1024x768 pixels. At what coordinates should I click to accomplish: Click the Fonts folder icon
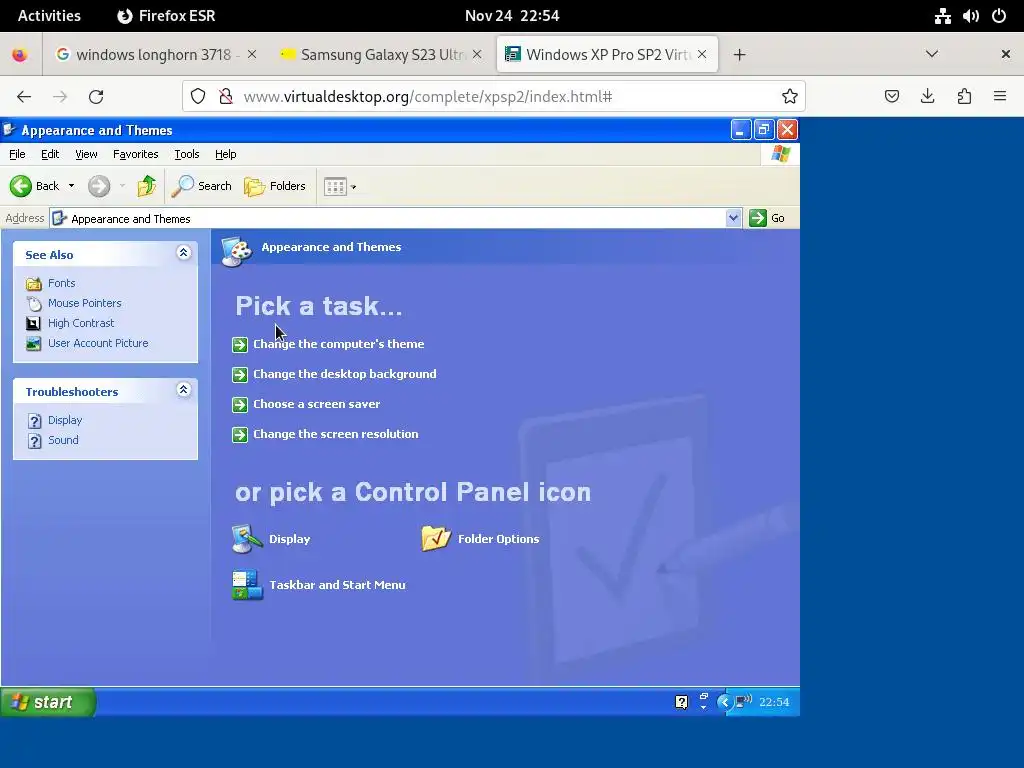[x=34, y=283]
